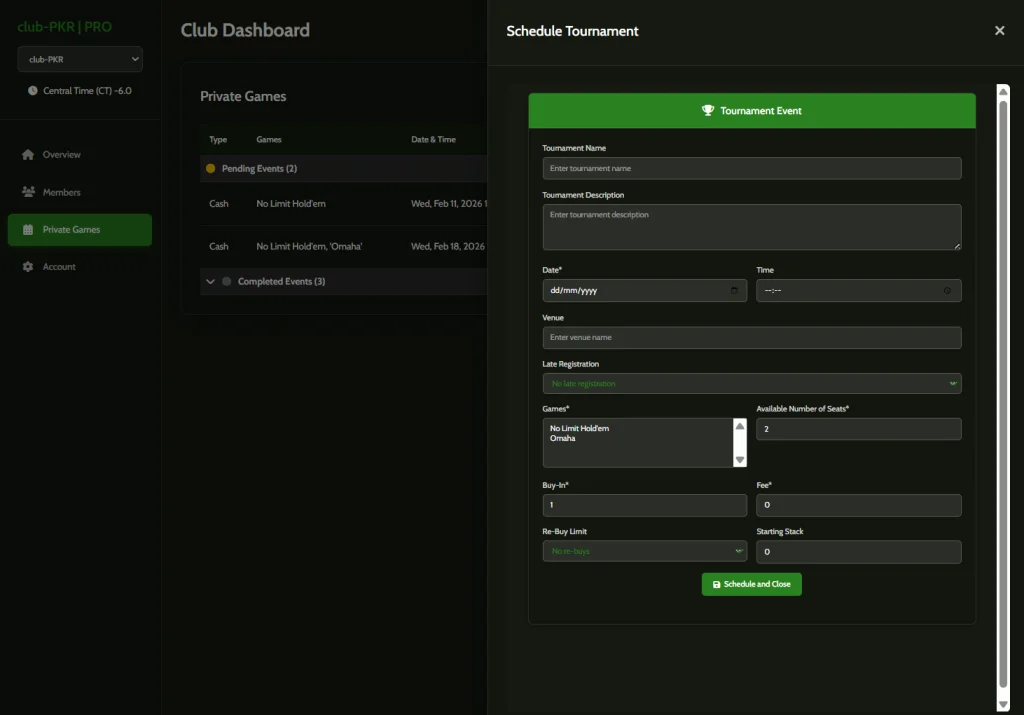The width and height of the screenshot is (1024, 715).
Task: Go to Members section in sidebar
Action: [x=61, y=192]
